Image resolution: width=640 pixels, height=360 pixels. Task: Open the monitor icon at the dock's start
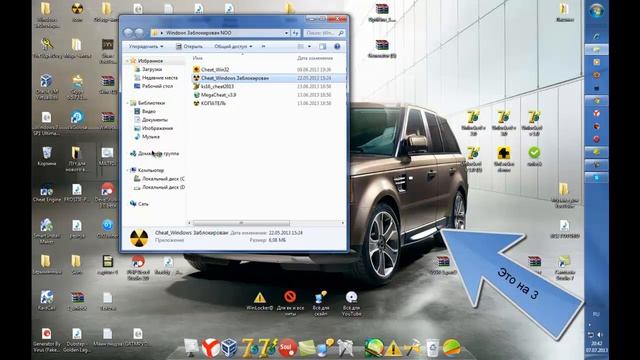click(x=191, y=347)
